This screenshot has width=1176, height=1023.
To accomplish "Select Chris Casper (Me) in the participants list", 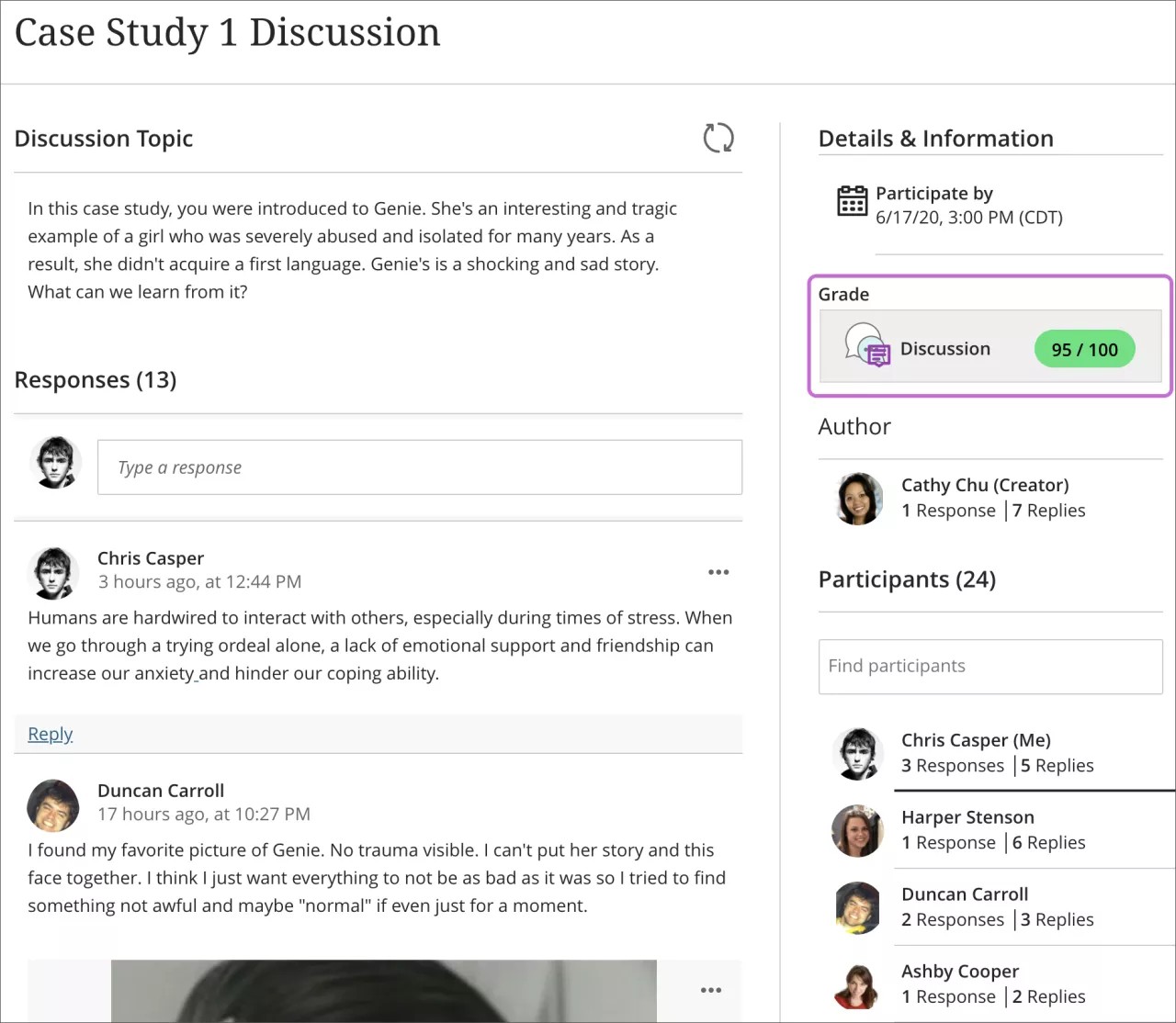I will click(976, 739).
